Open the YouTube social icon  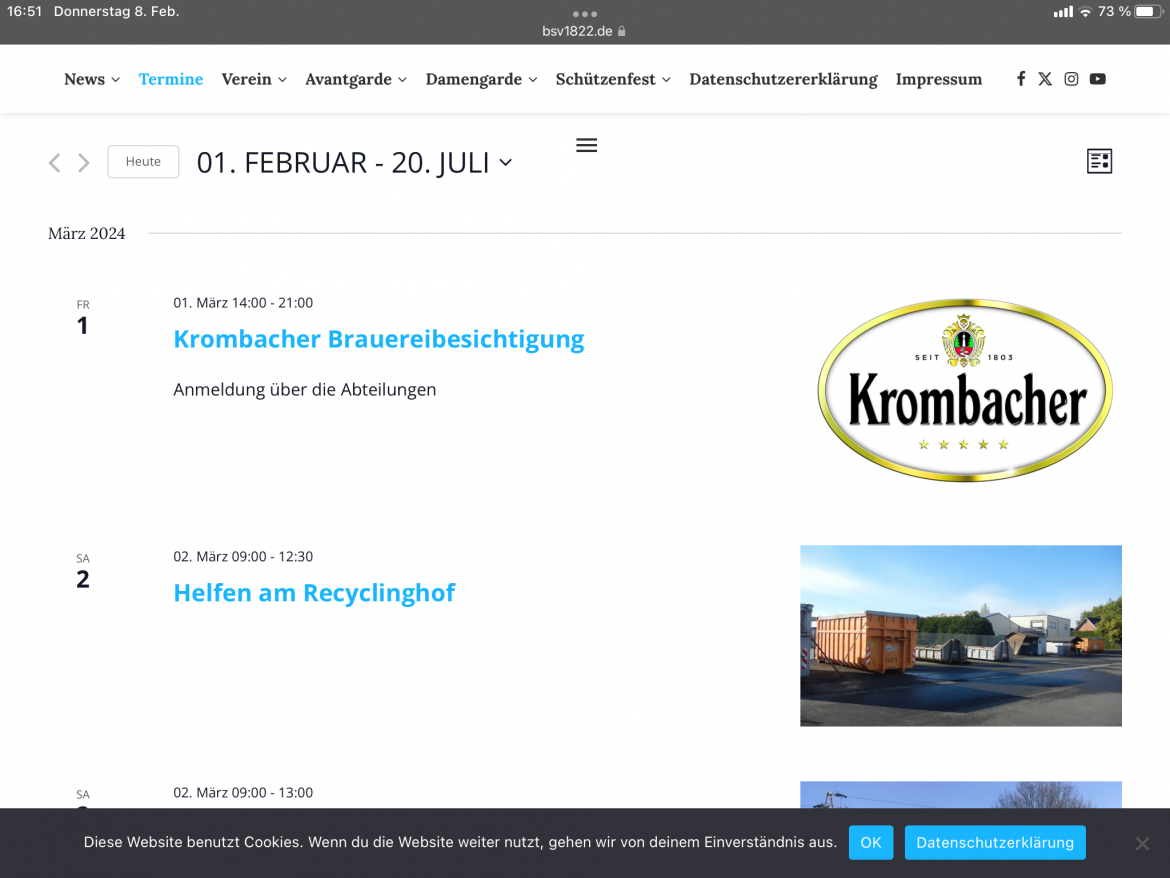coord(1098,79)
